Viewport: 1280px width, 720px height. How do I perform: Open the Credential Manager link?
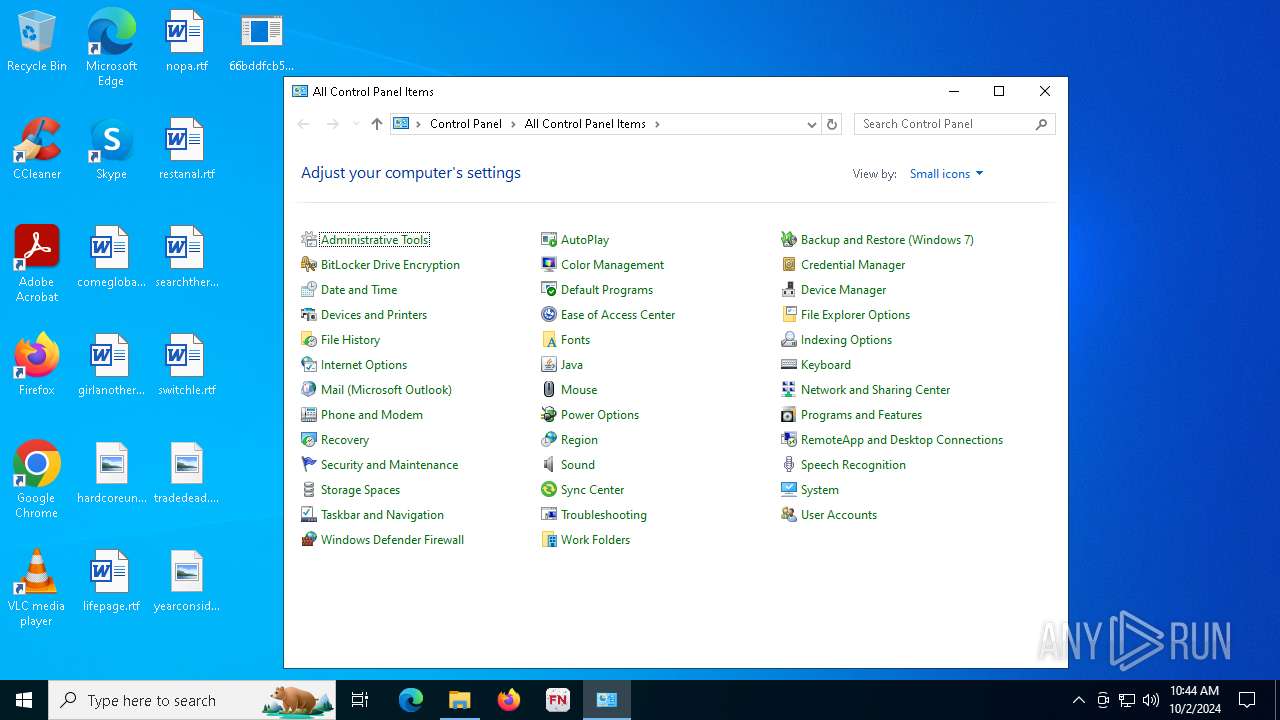[853, 265]
